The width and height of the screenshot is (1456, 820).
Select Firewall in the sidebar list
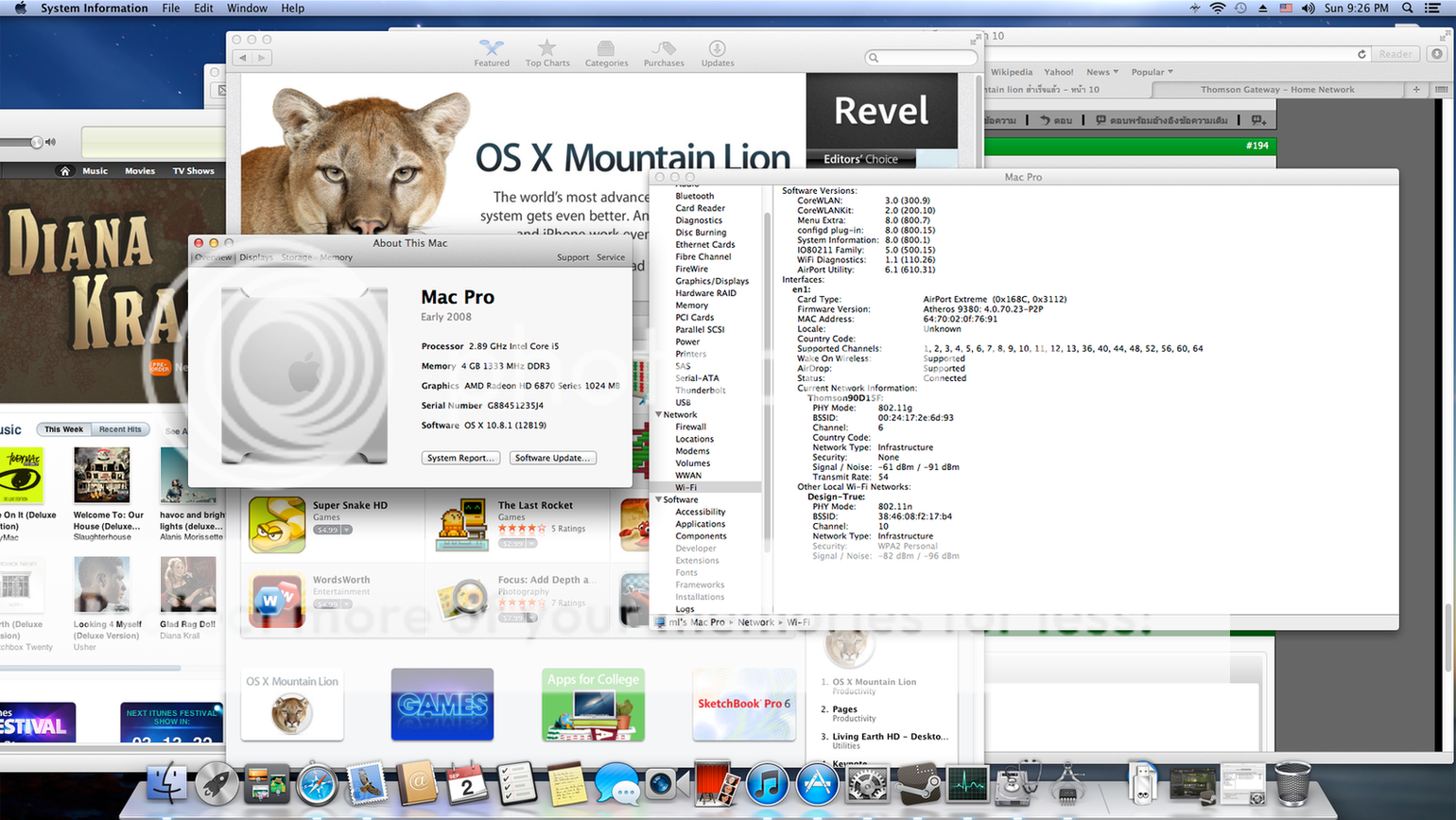[690, 427]
